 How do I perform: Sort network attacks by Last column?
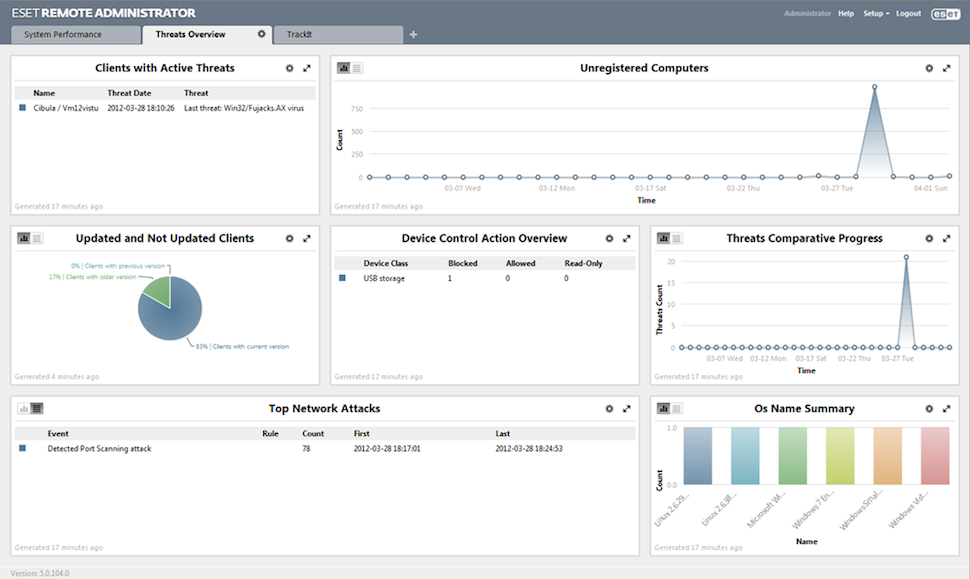(502, 434)
